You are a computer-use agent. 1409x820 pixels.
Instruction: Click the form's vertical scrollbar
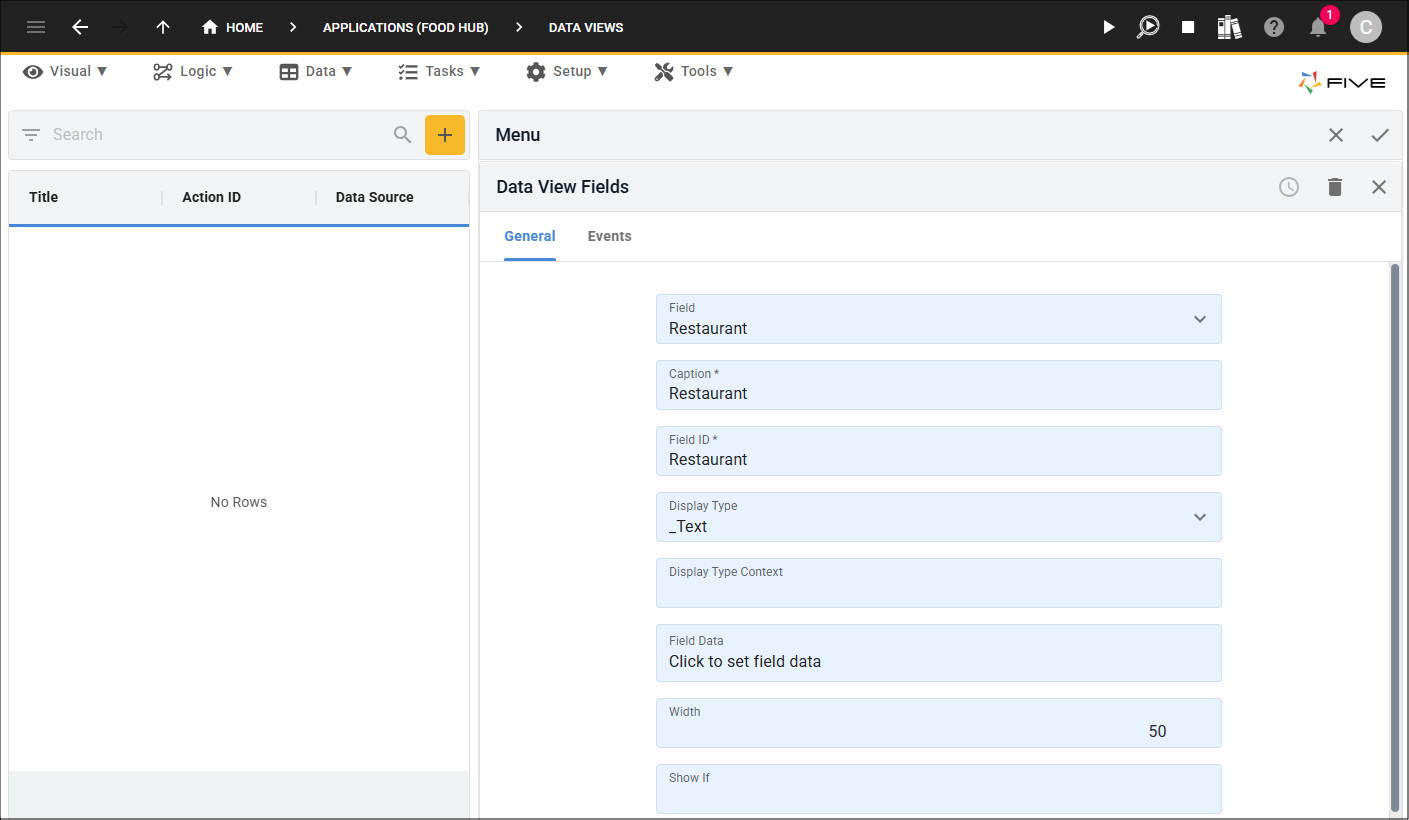click(1395, 537)
